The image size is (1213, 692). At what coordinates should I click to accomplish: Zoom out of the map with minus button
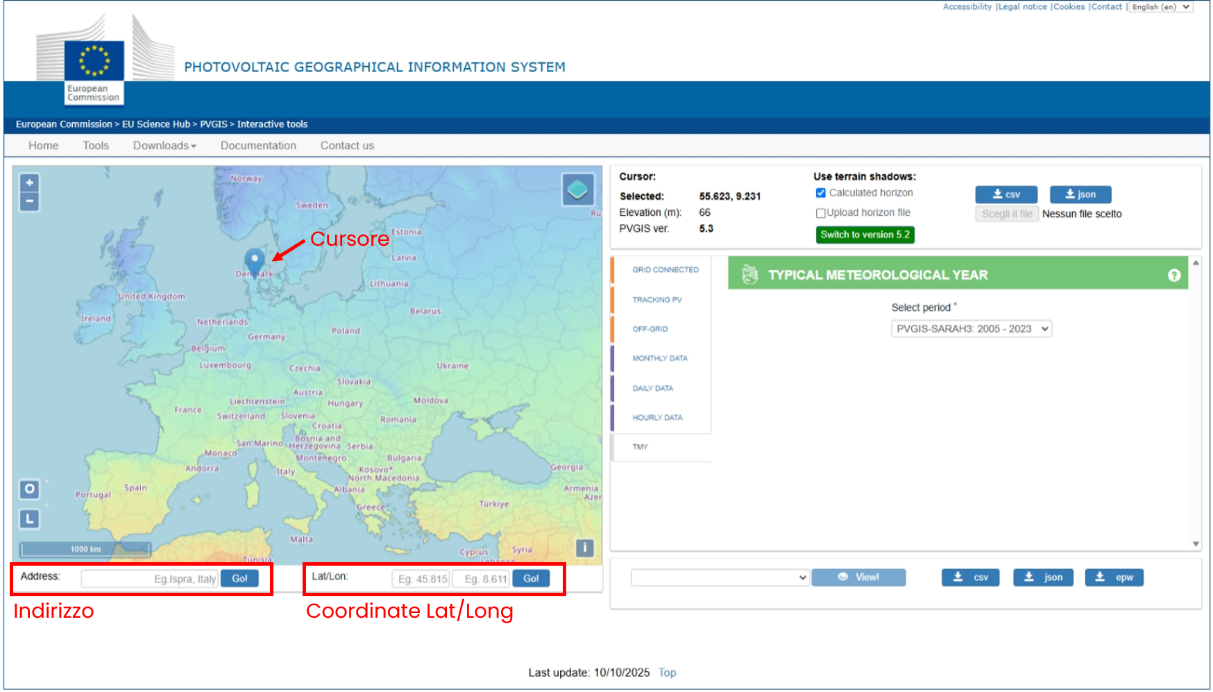(x=30, y=201)
